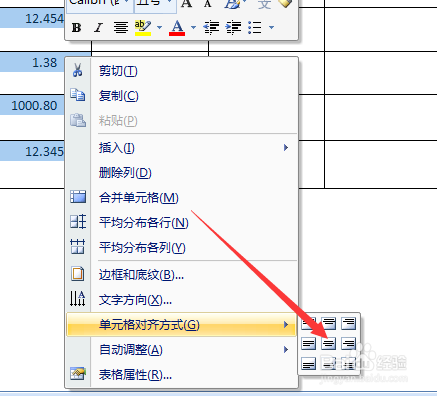The image size is (437, 396).
Task: Align cell top center
Action: 329,323
